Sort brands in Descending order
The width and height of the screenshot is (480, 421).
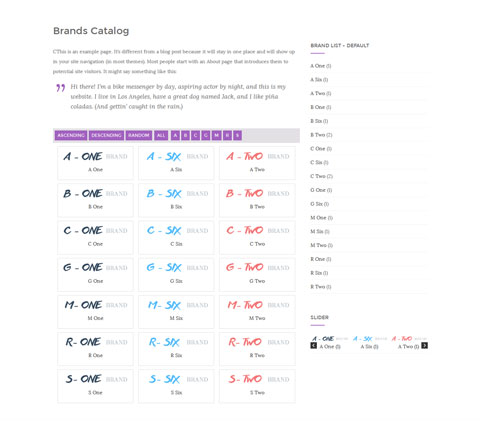coord(106,135)
